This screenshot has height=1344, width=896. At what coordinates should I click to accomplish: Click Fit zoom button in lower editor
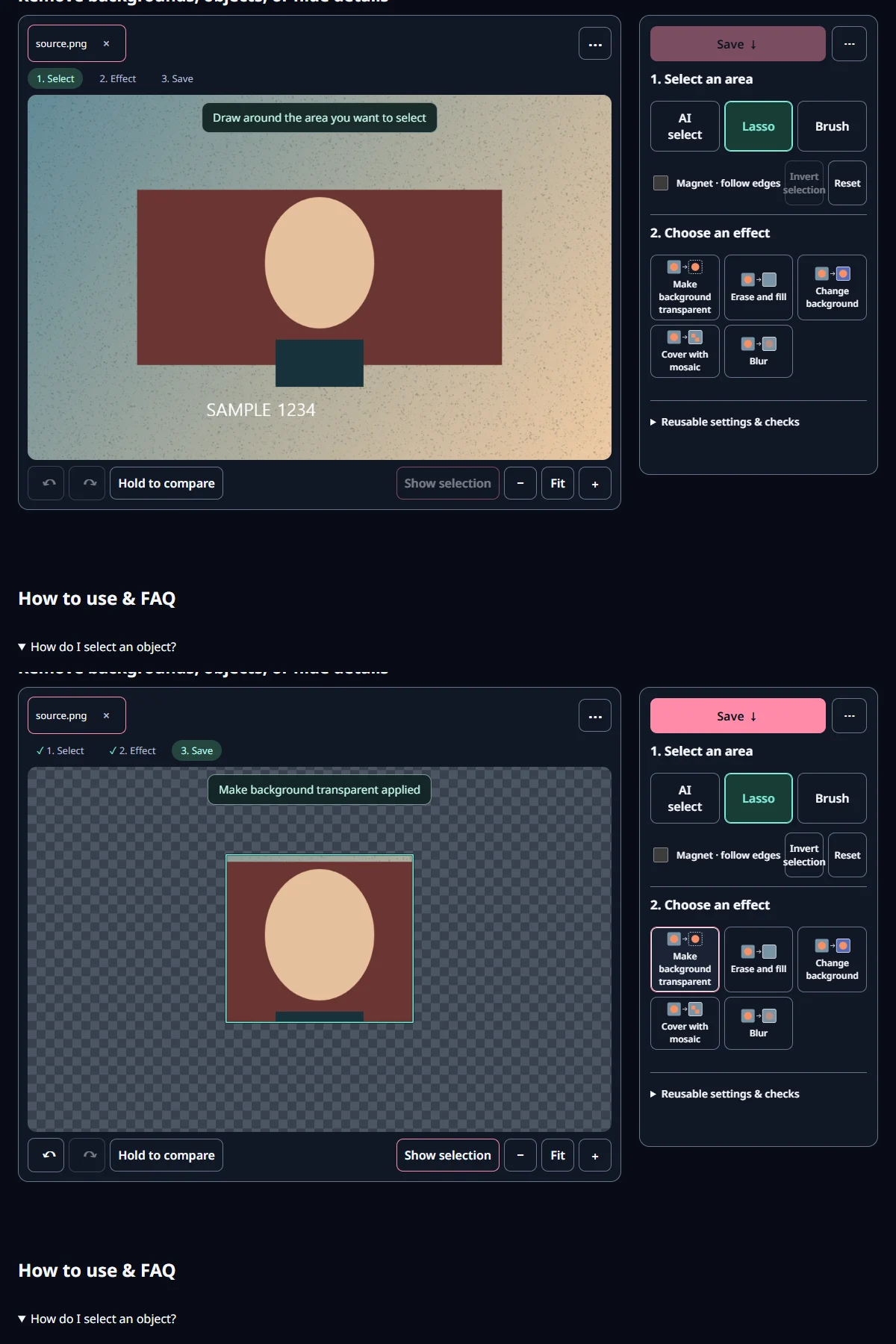pyautogui.click(x=558, y=1155)
